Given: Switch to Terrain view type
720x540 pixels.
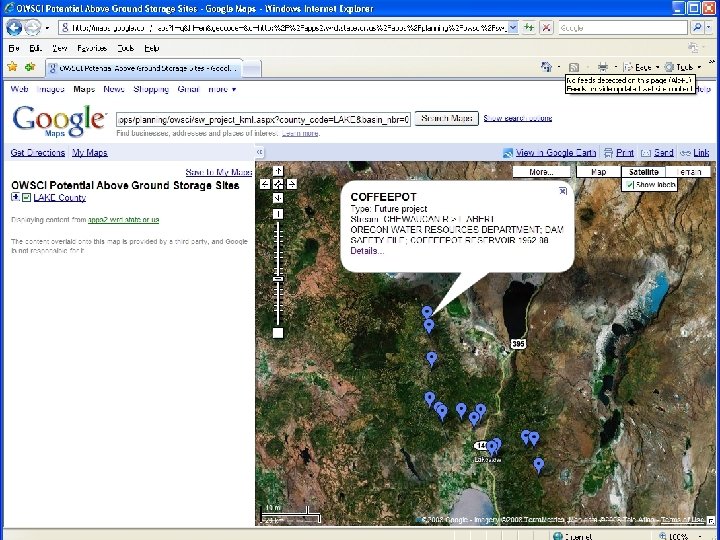Looking at the screenshot, I should click(x=688, y=172).
